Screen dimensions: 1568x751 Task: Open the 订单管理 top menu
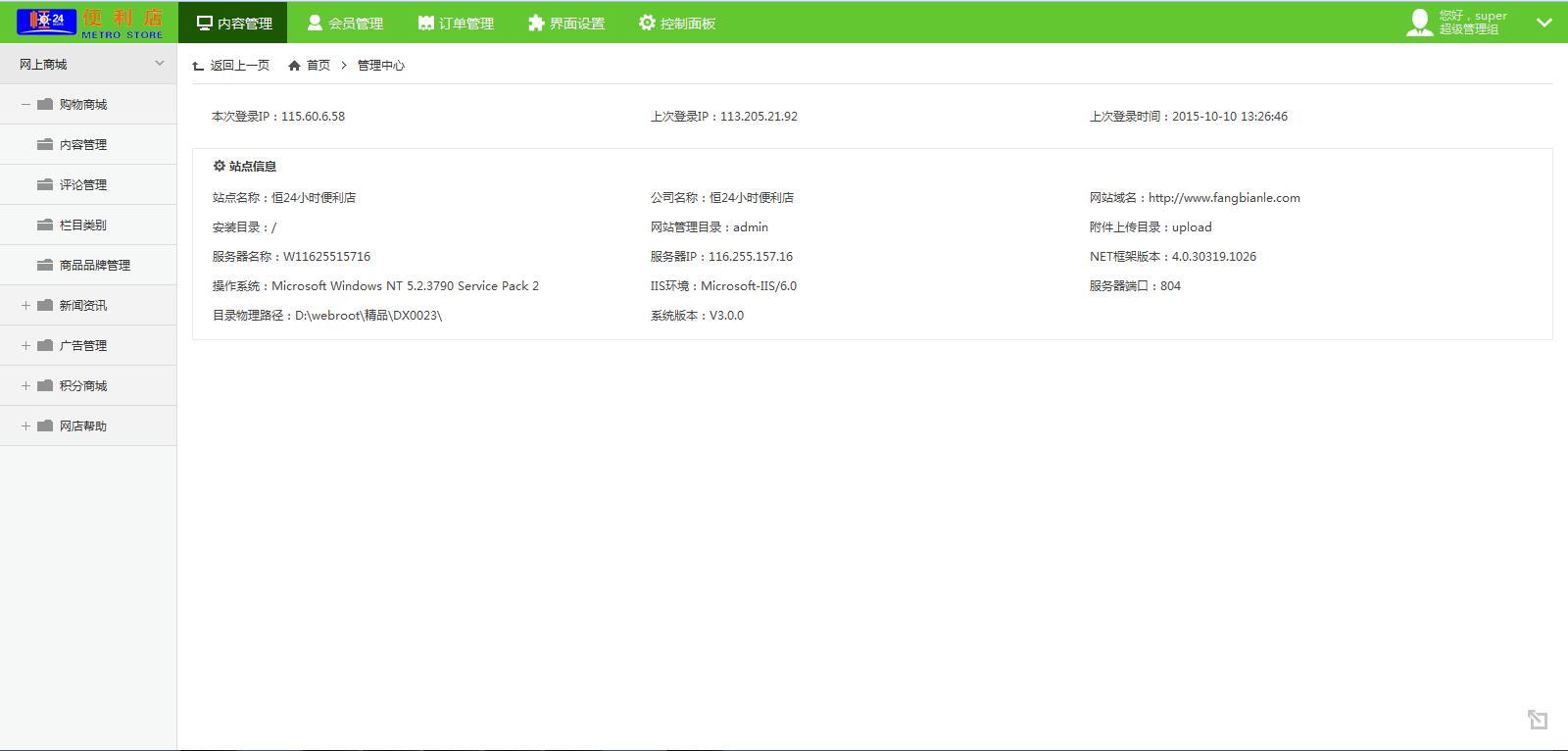[x=456, y=23]
